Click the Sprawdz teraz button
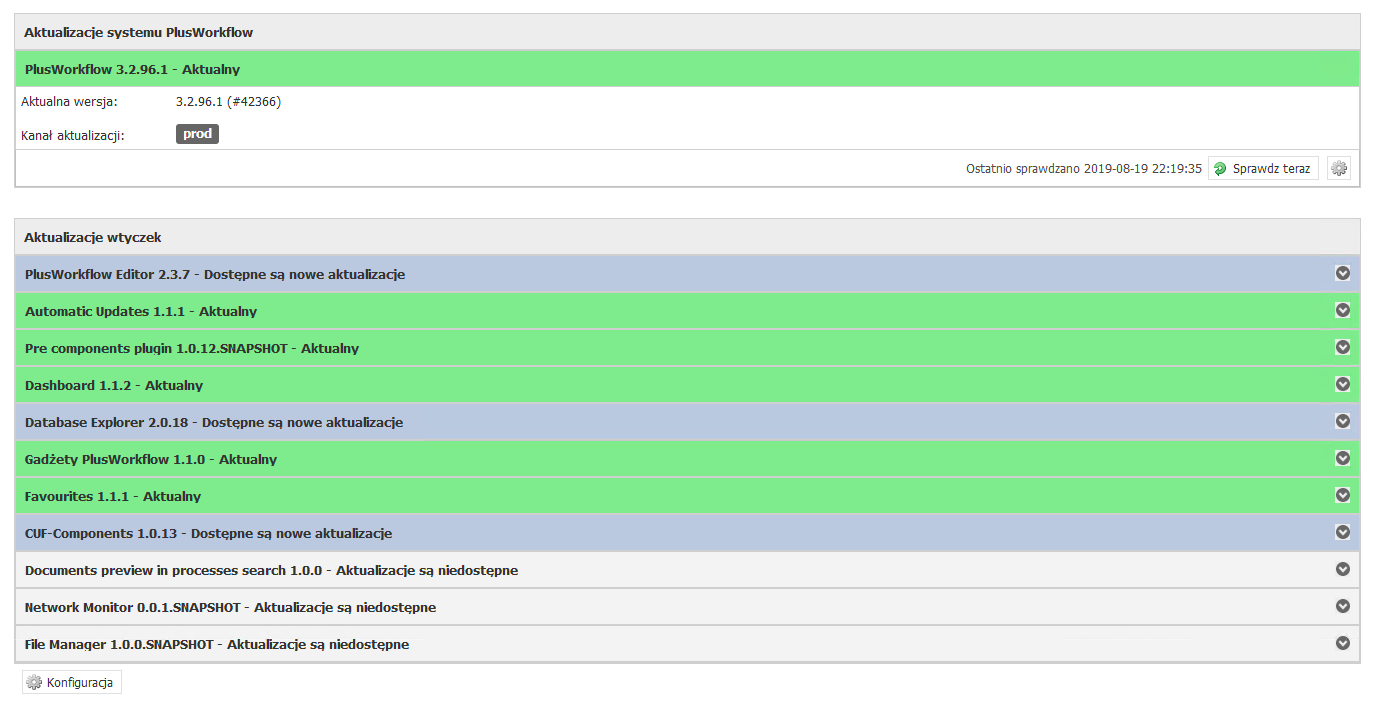 click(x=1263, y=169)
